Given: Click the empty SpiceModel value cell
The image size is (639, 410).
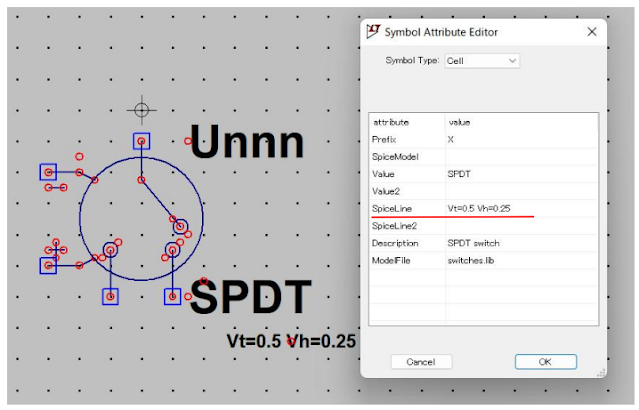Looking at the screenshot, I should point(521,157).
